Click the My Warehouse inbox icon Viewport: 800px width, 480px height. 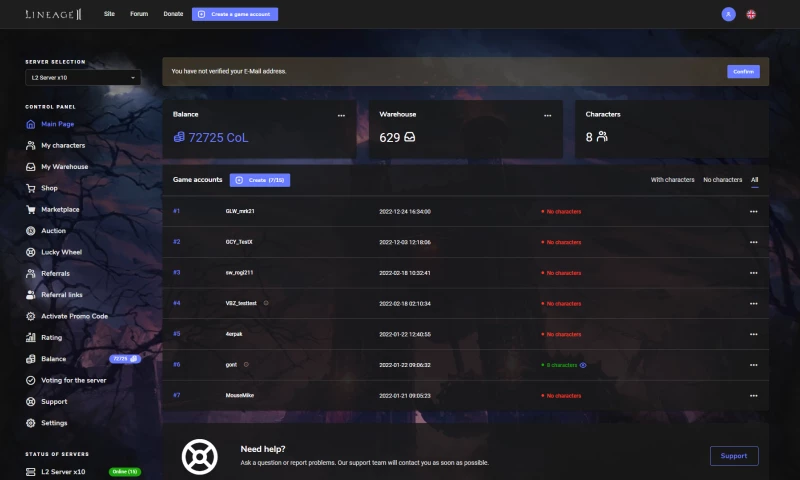pos(31,167)
